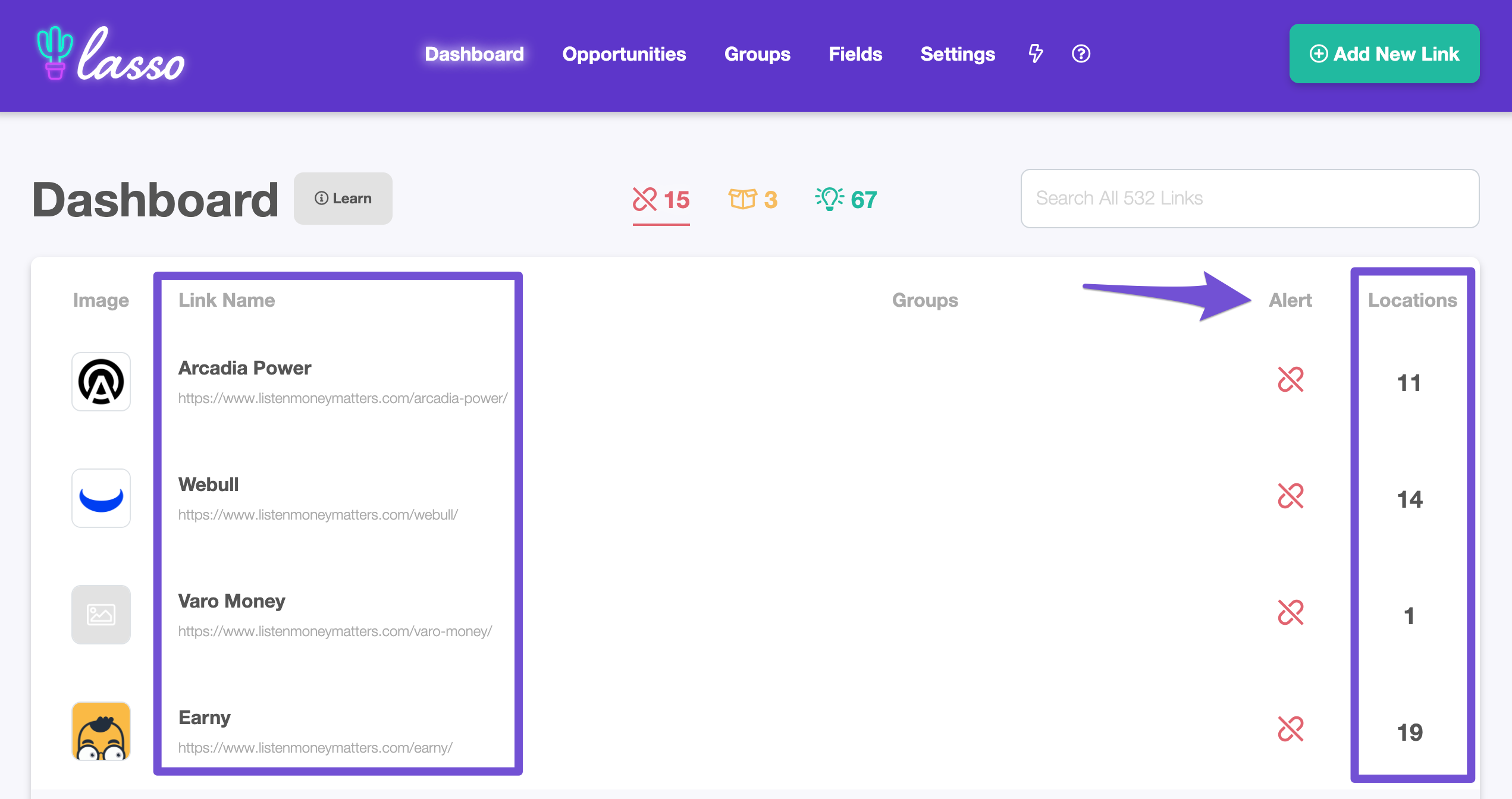Click the Add New Link button
Image resolution: width=1512 pixels, height=799 pixels.
coord(1384,54)
